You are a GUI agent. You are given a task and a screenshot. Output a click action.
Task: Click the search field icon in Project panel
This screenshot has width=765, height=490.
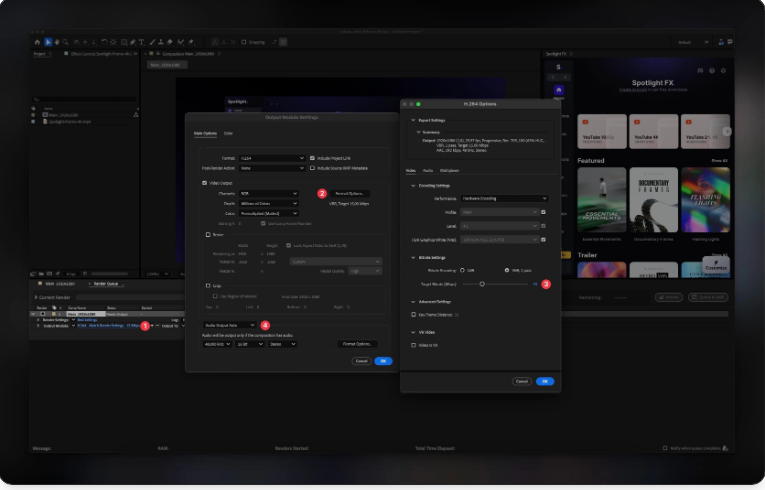[x=36, y=100]
